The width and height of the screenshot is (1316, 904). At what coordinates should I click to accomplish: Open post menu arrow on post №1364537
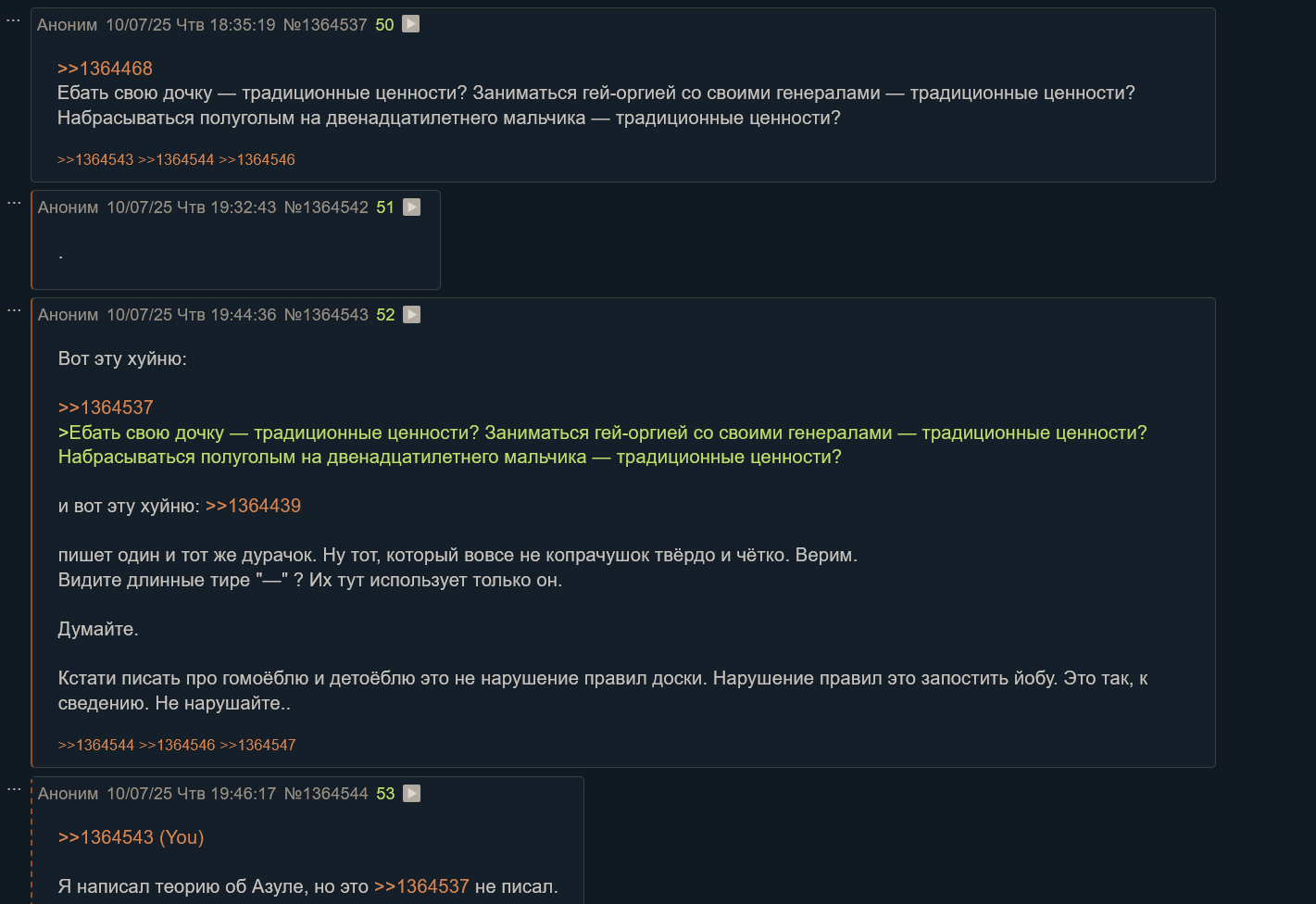pyautogui.click(x=411, y=24)
